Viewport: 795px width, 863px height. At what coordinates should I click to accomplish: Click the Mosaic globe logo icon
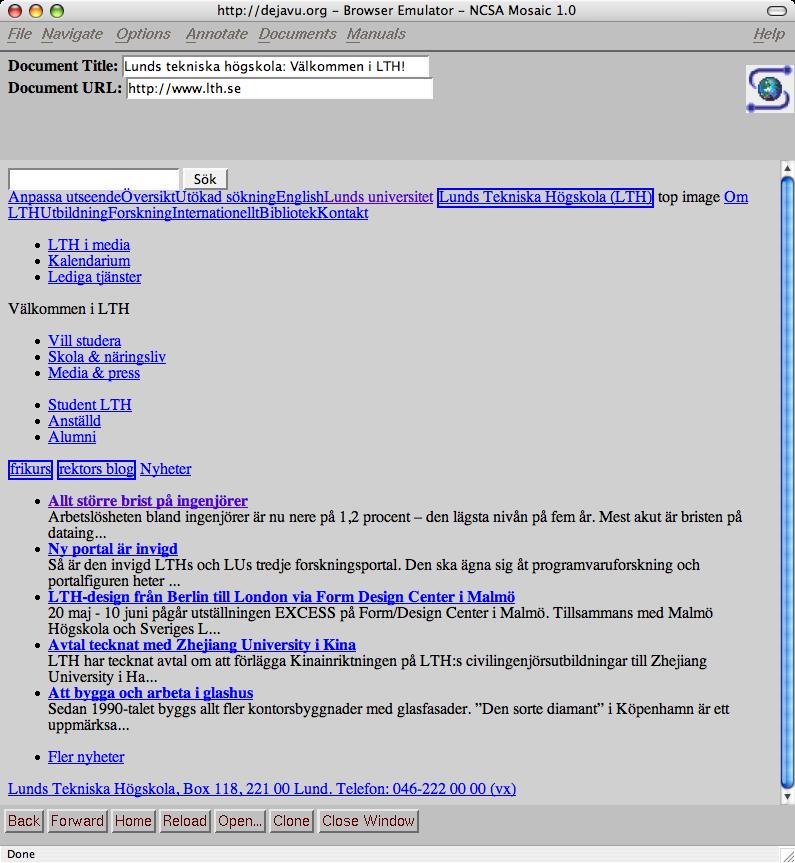tap(770, 89)
